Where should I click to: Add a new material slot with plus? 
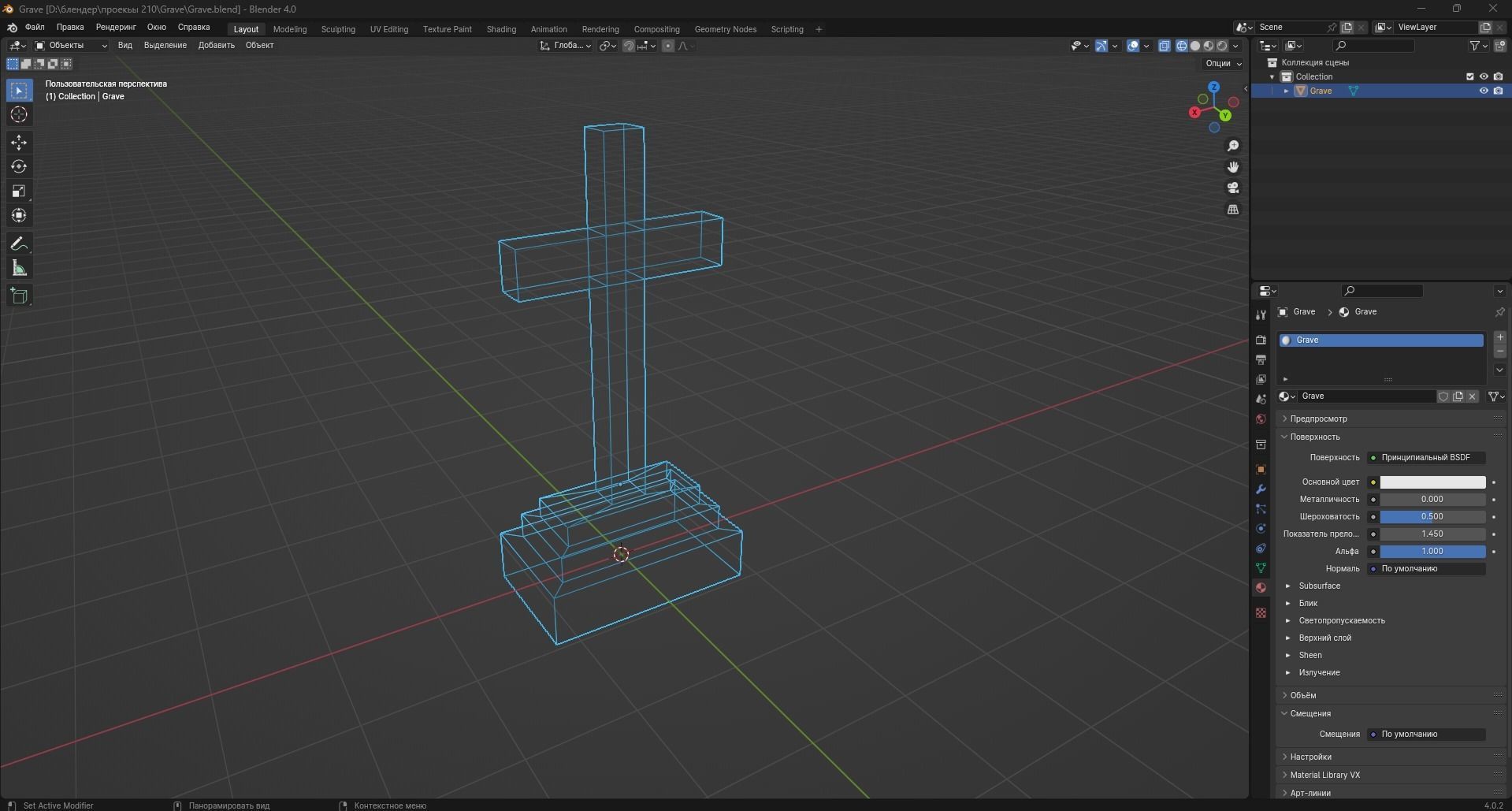1499,337
